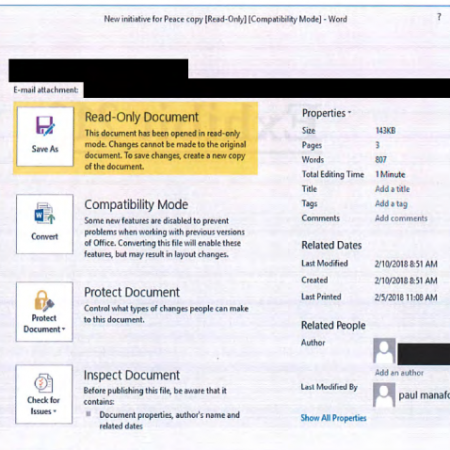
Task: Click the Add a title field
Action: click(392, 189)
